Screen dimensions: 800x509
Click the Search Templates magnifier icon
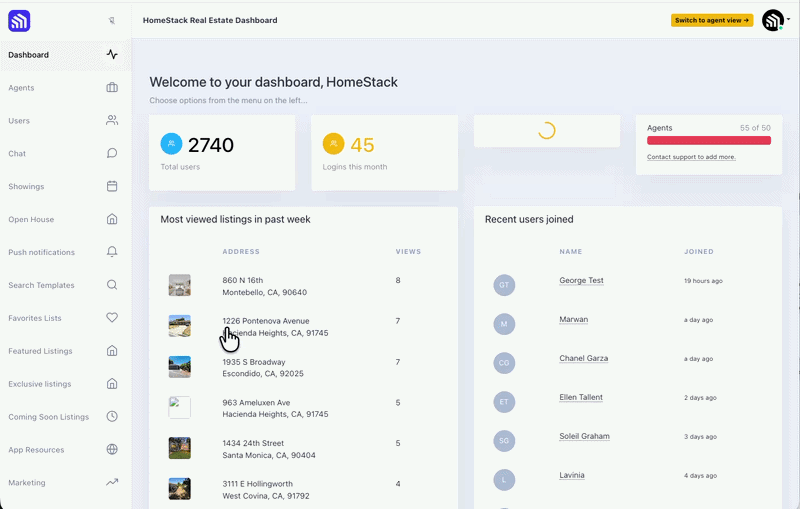click(x=112, y=285)
